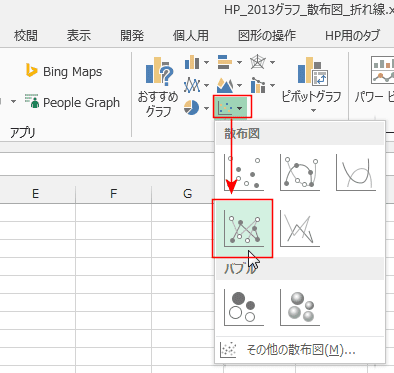
Task: Click その他の散布図(M)... menu entry
Action: pos(300,350)
